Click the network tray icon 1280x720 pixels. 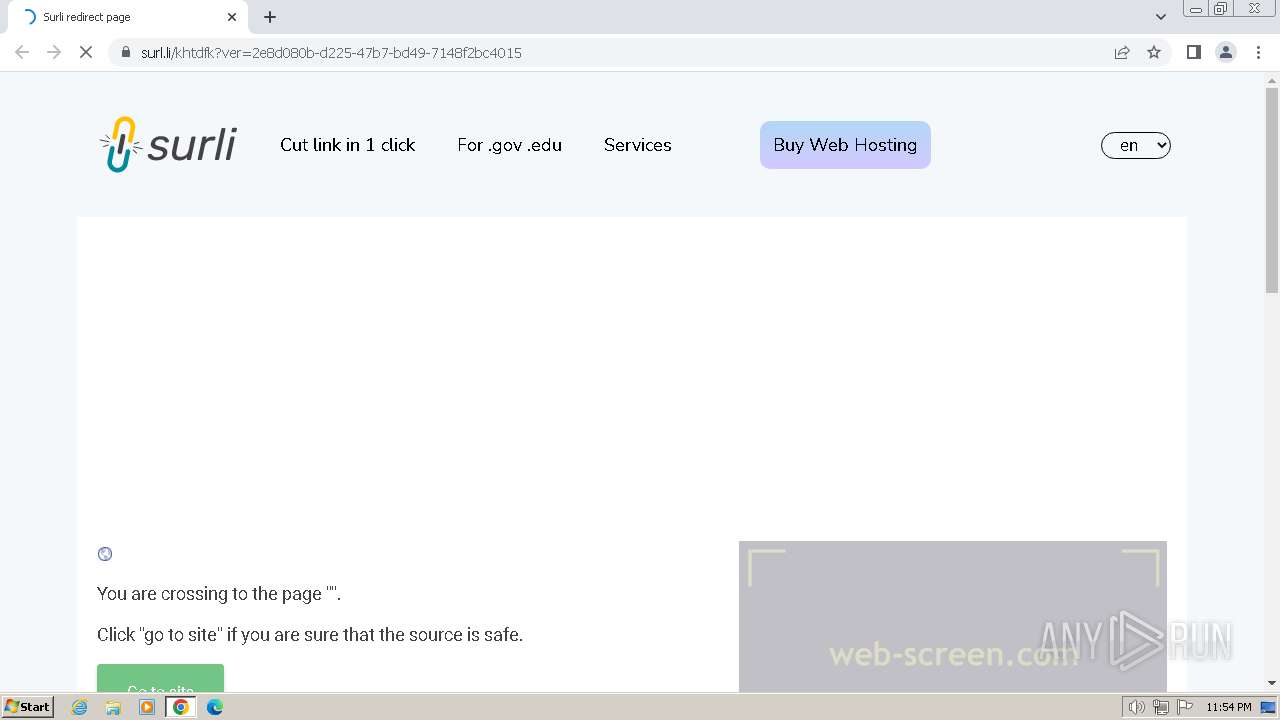pyautogui.click(x=1160, y=707)
